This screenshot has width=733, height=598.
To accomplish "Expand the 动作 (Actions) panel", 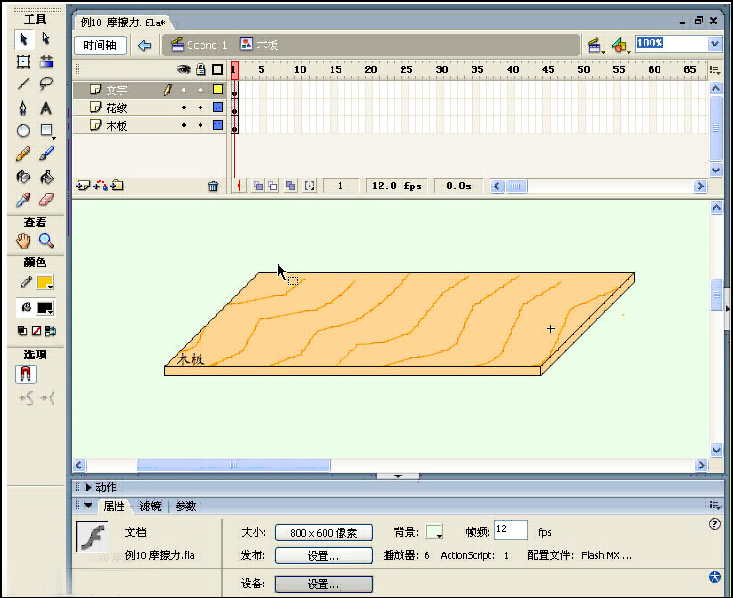I will click(x=88, y=487).
